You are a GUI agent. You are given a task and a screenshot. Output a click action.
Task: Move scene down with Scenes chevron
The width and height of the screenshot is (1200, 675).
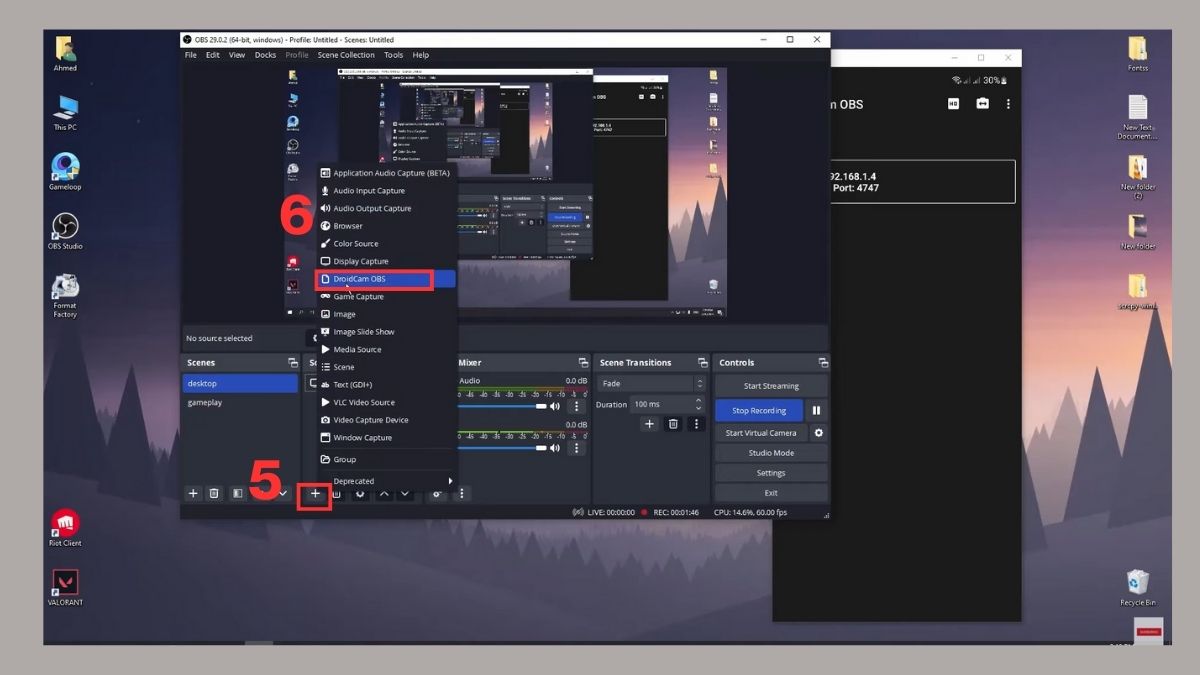pyautogui.click(x=283, y=493)
